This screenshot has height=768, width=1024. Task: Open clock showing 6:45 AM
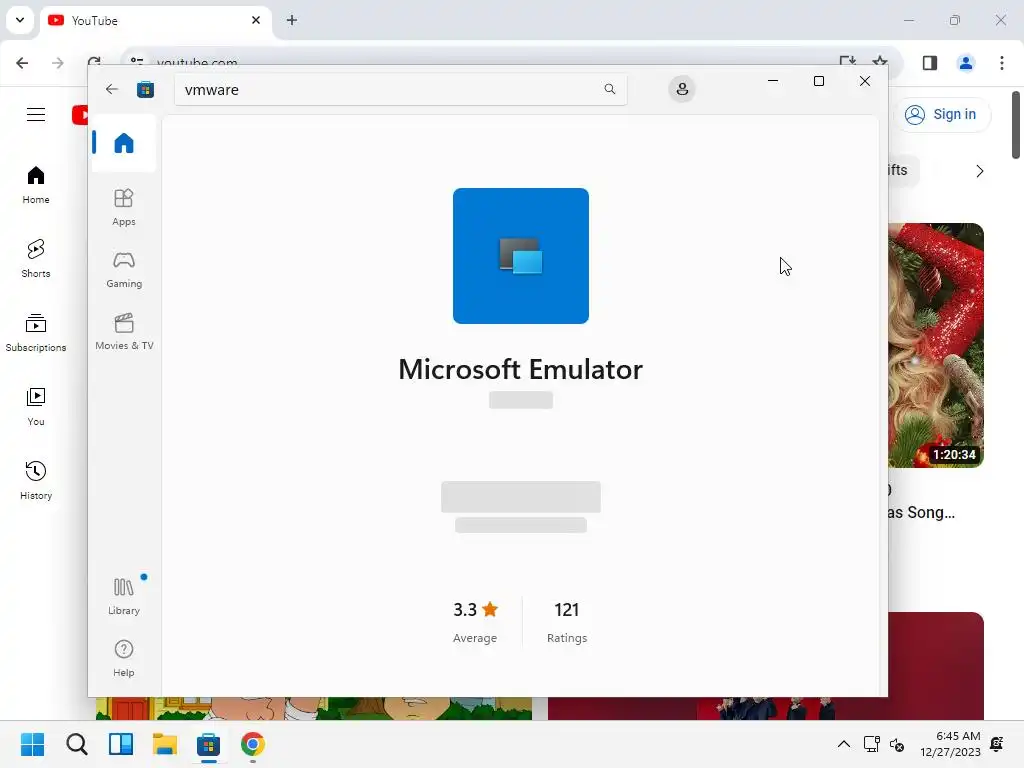950,744
